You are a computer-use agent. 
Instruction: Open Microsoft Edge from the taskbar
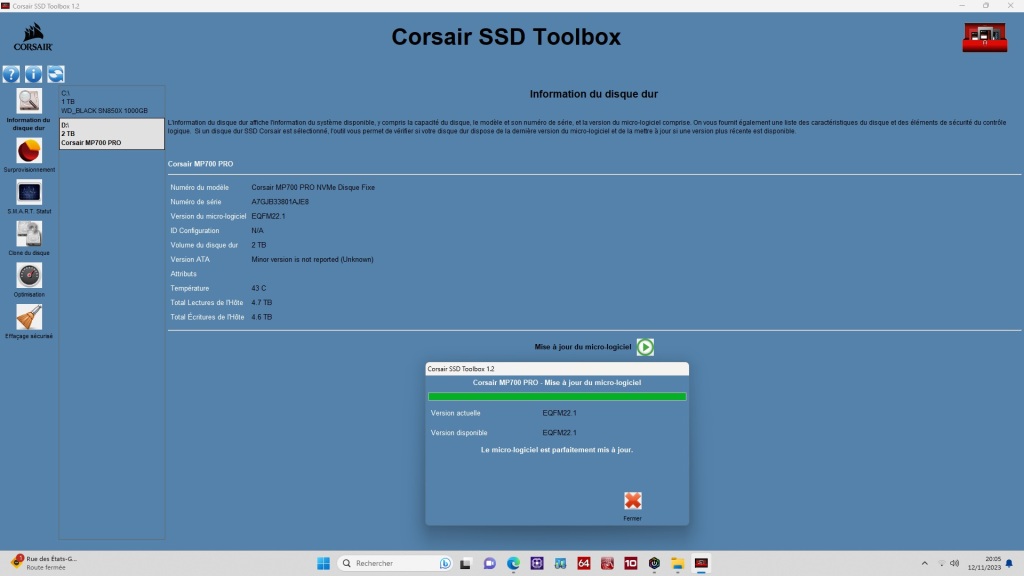tap(514, 562)
